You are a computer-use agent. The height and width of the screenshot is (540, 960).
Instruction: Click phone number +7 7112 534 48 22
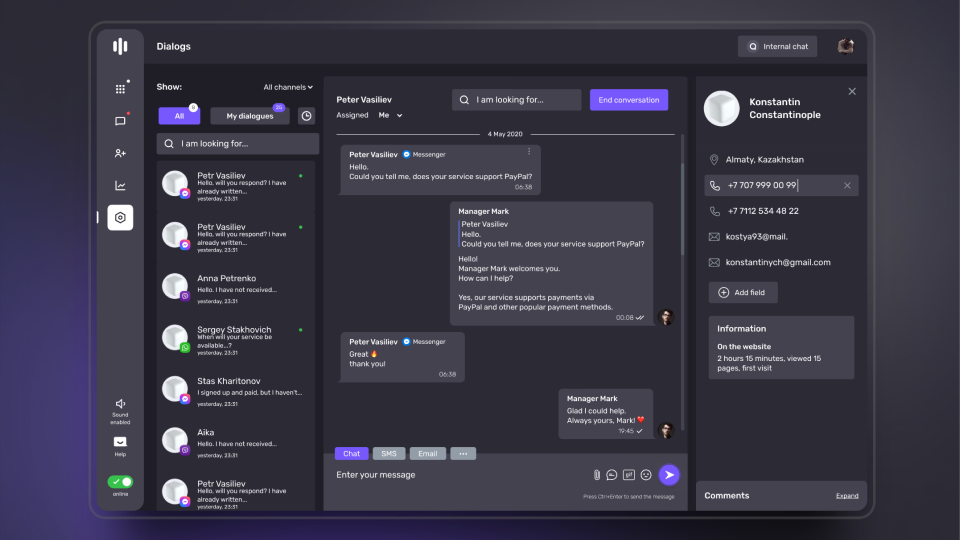tap(763, 211)
